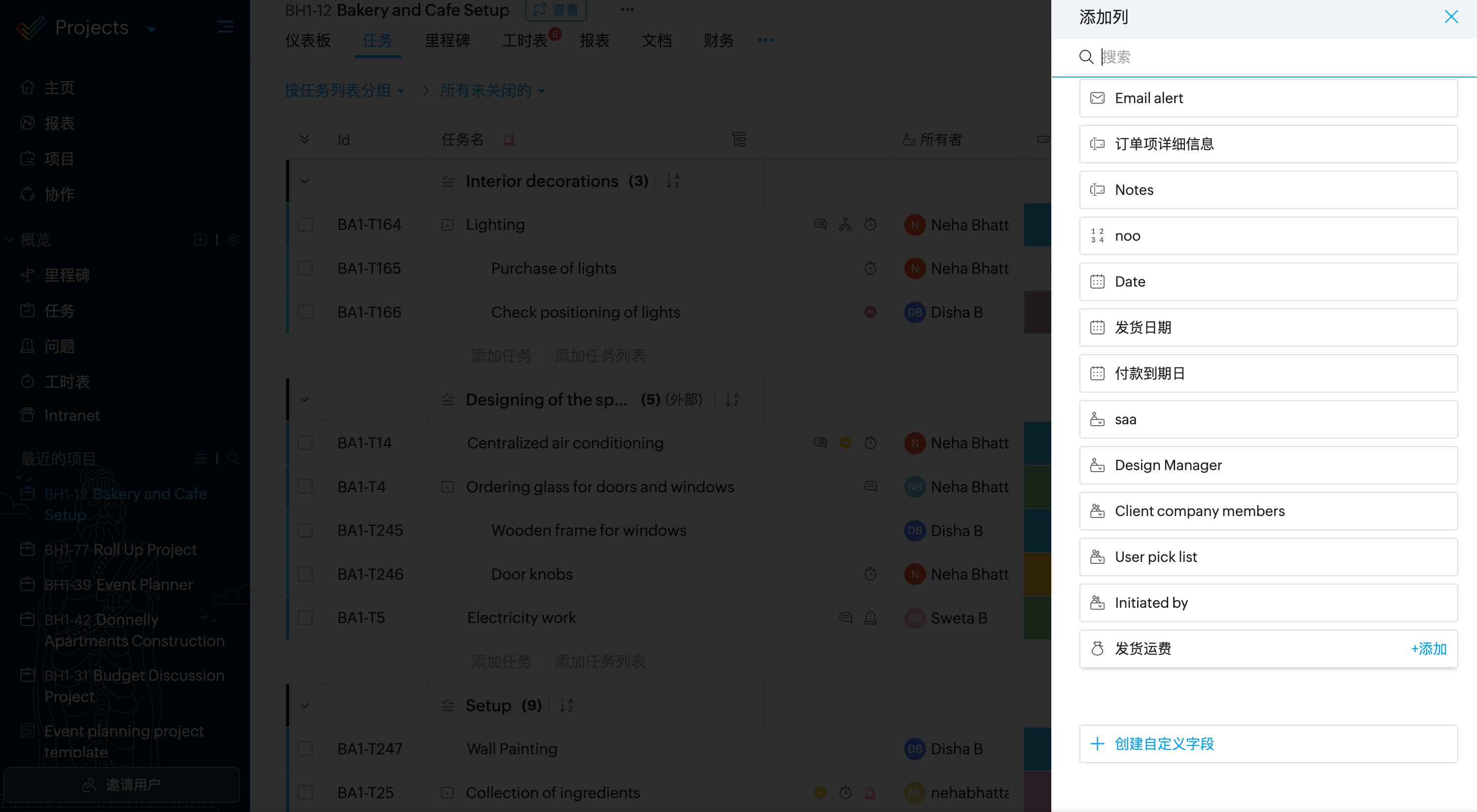Collapse the Interior decorations task list
Image resolution: width=1477 pixels, height=812 pixels.
click(304, 181)
